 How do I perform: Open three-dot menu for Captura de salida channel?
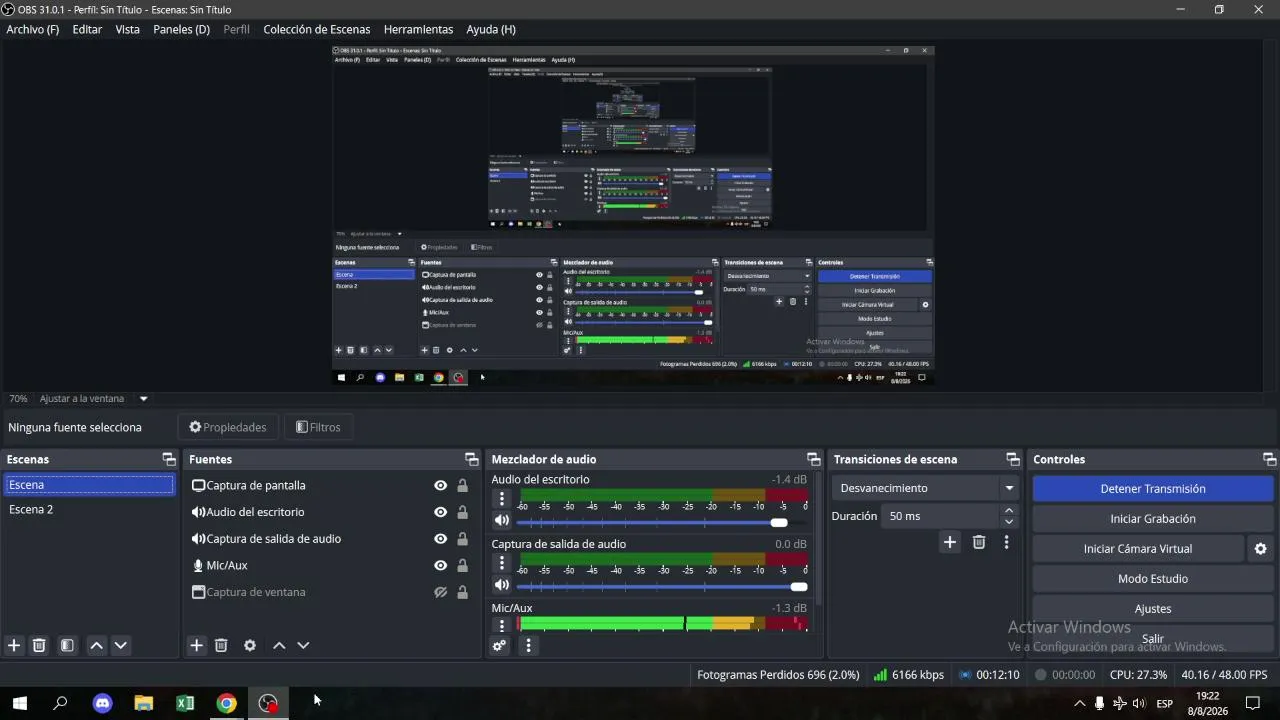[x=502, y=563]
